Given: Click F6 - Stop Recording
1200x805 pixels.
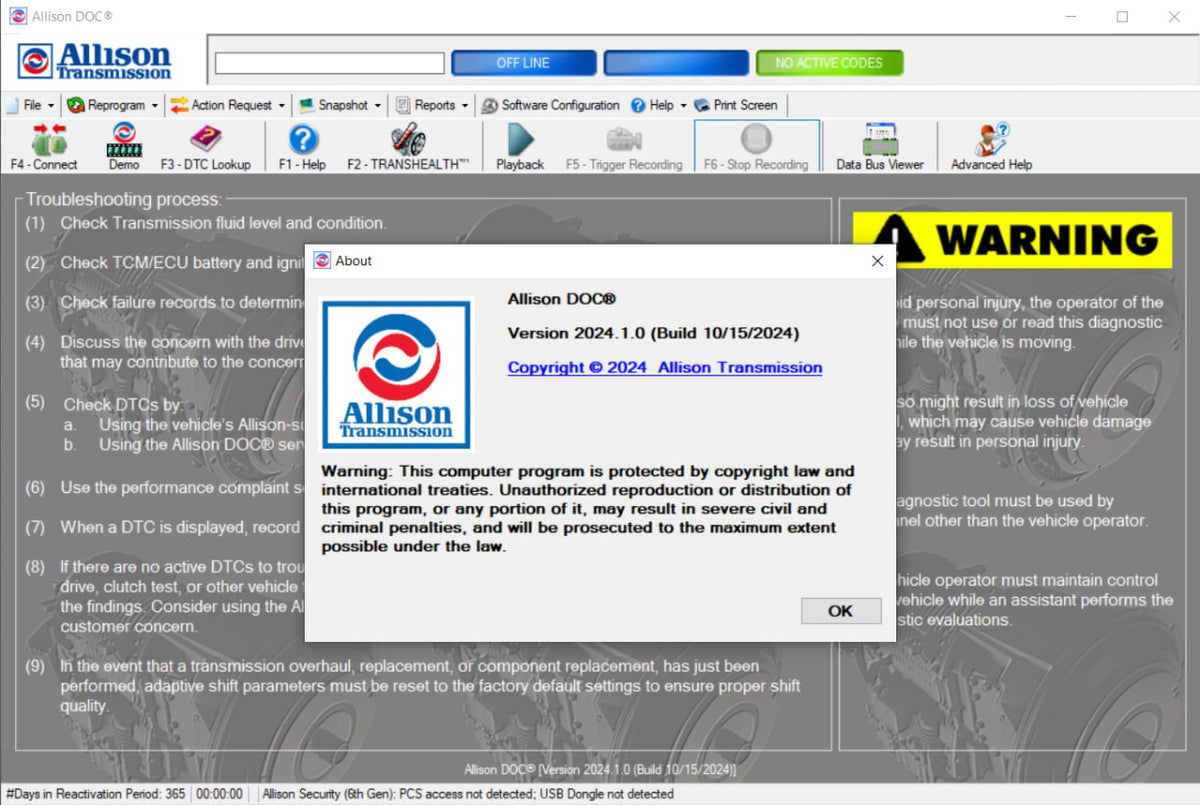Looking at the screenshot, I should (756, 145).
